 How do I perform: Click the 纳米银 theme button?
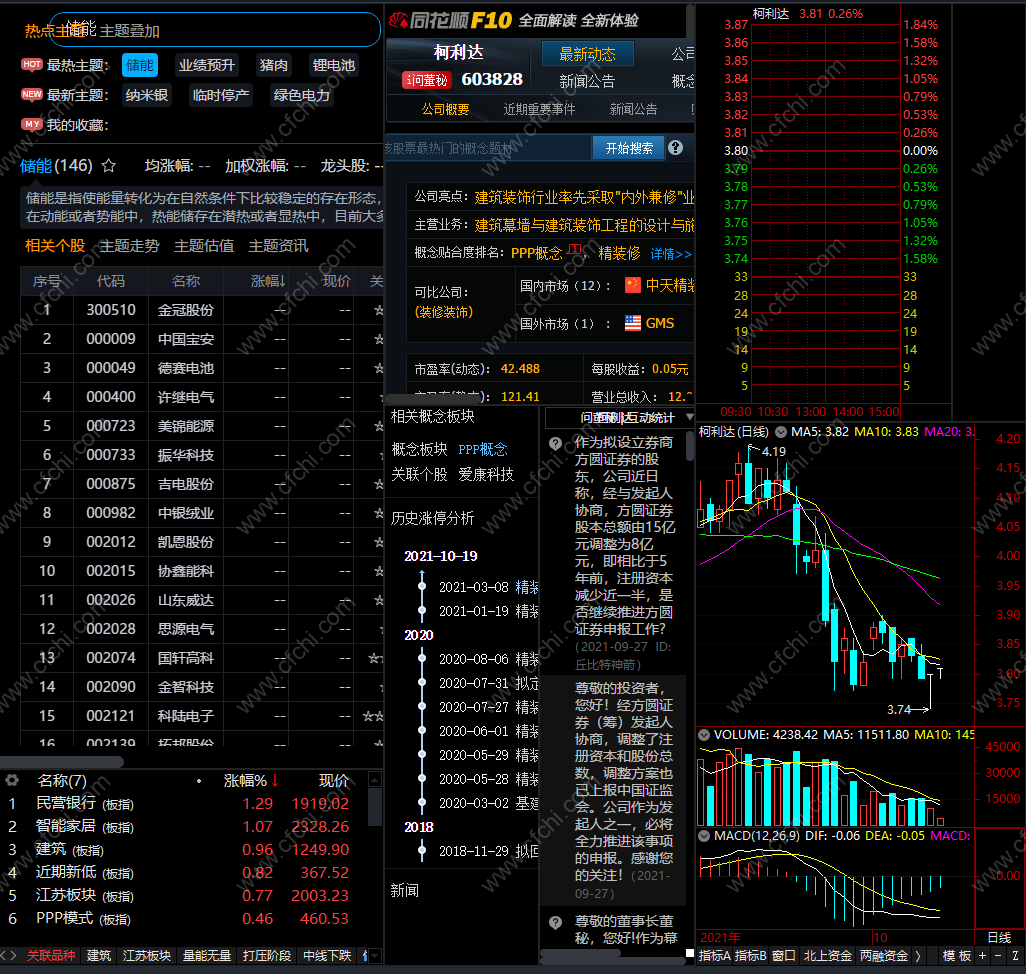pyautogui.click(x=147, y=95)
